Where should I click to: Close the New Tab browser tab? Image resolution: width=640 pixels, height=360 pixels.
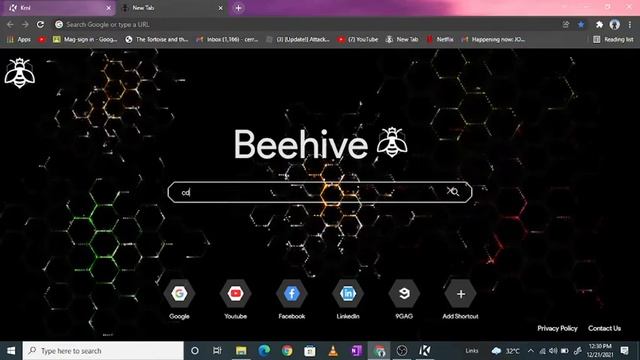(x=220, y=8)
